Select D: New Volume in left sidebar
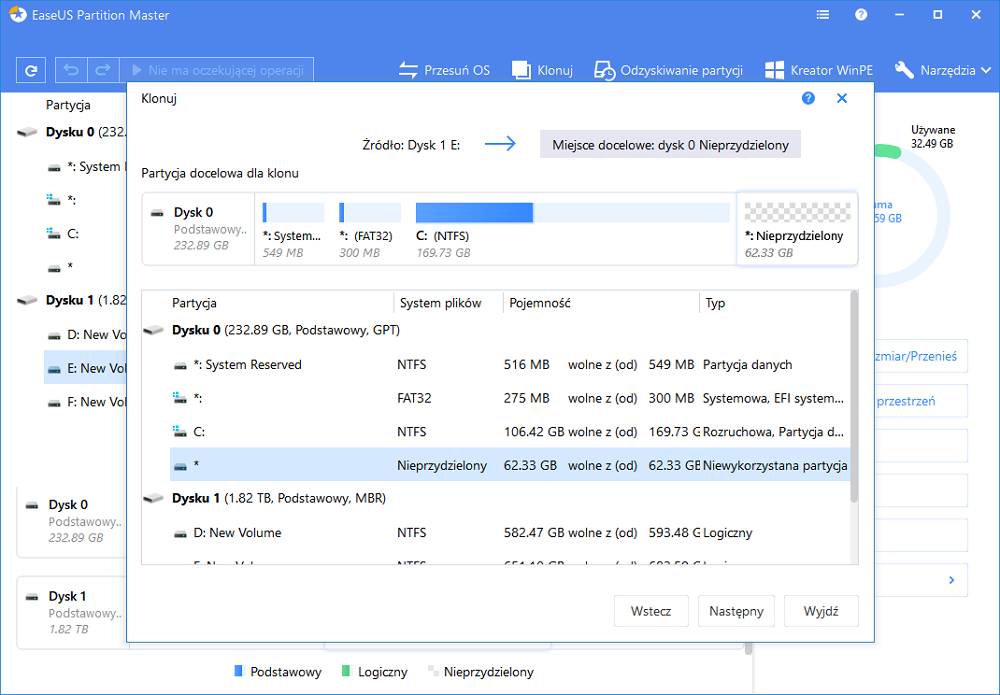The image size is (1000, 695). 86,335
